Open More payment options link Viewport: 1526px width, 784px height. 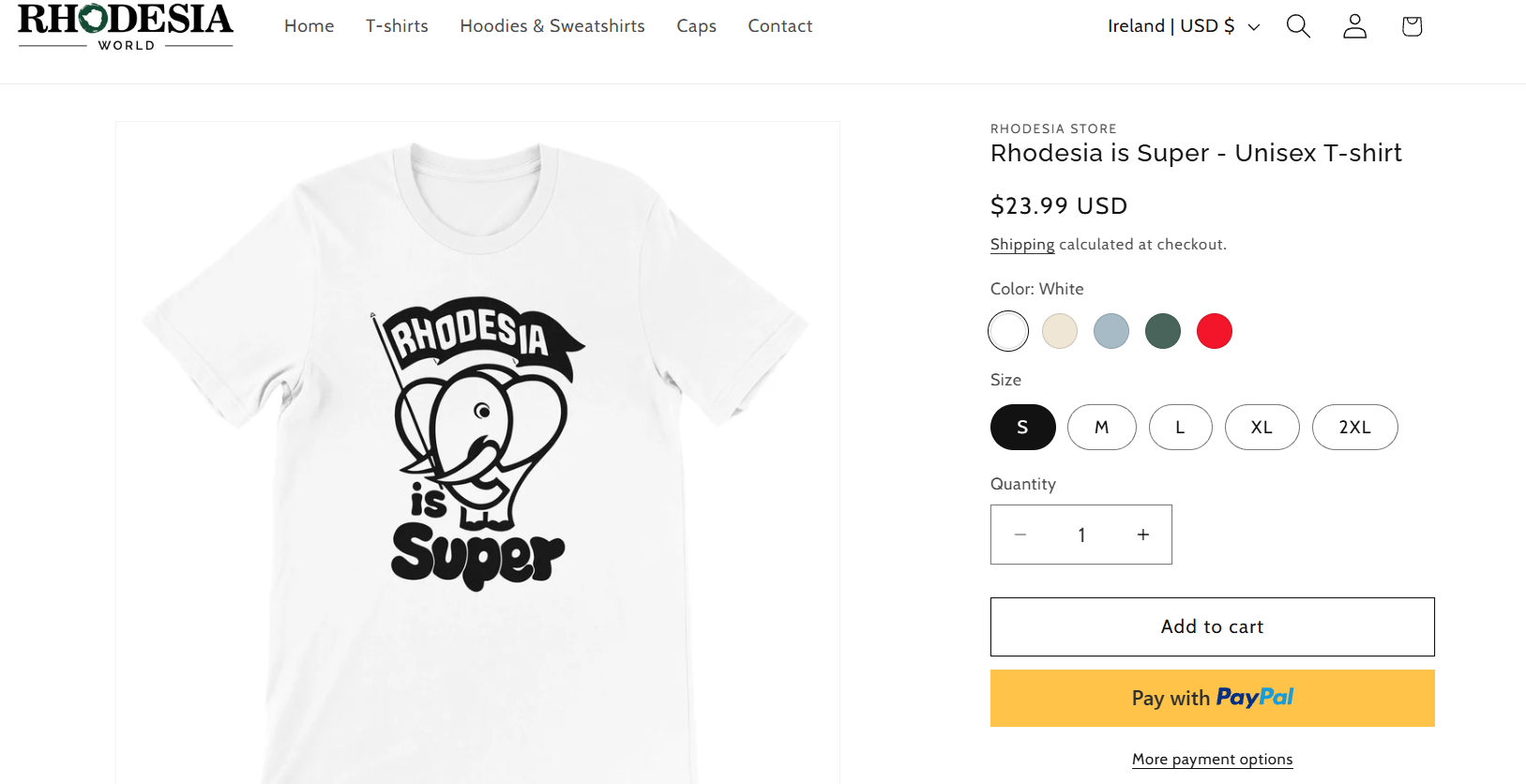[1213, 760]
